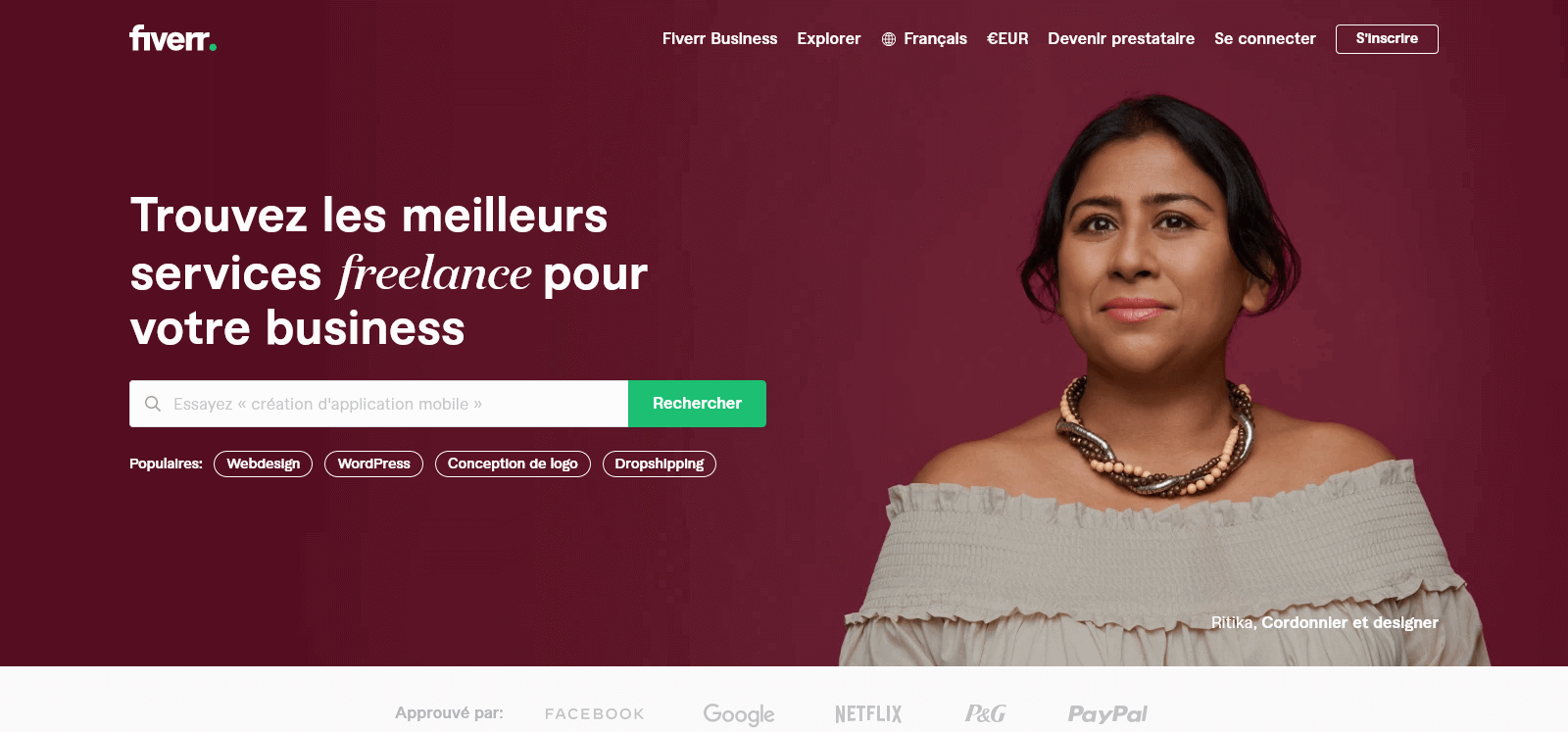Focus the service search input field
The image size is (1568, 732).
click(378, 404)
